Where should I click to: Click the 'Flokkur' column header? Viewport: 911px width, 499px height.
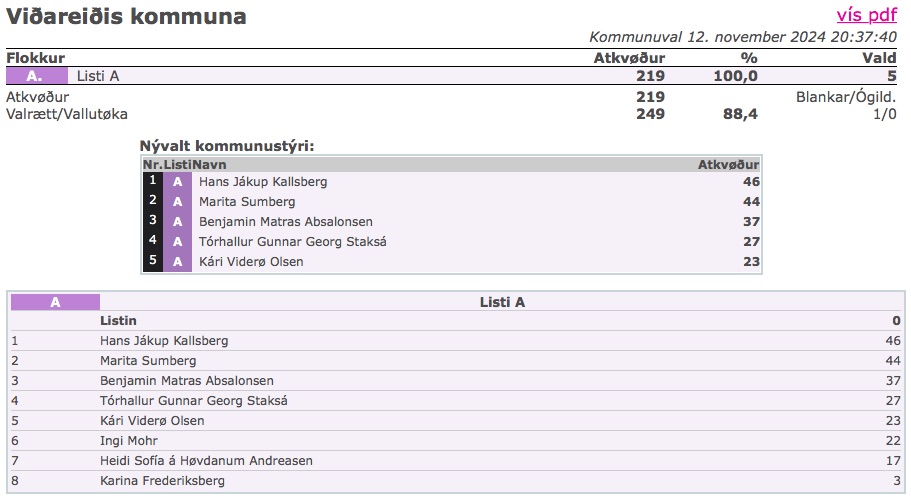pyautogui.click(x=35, y=58)
